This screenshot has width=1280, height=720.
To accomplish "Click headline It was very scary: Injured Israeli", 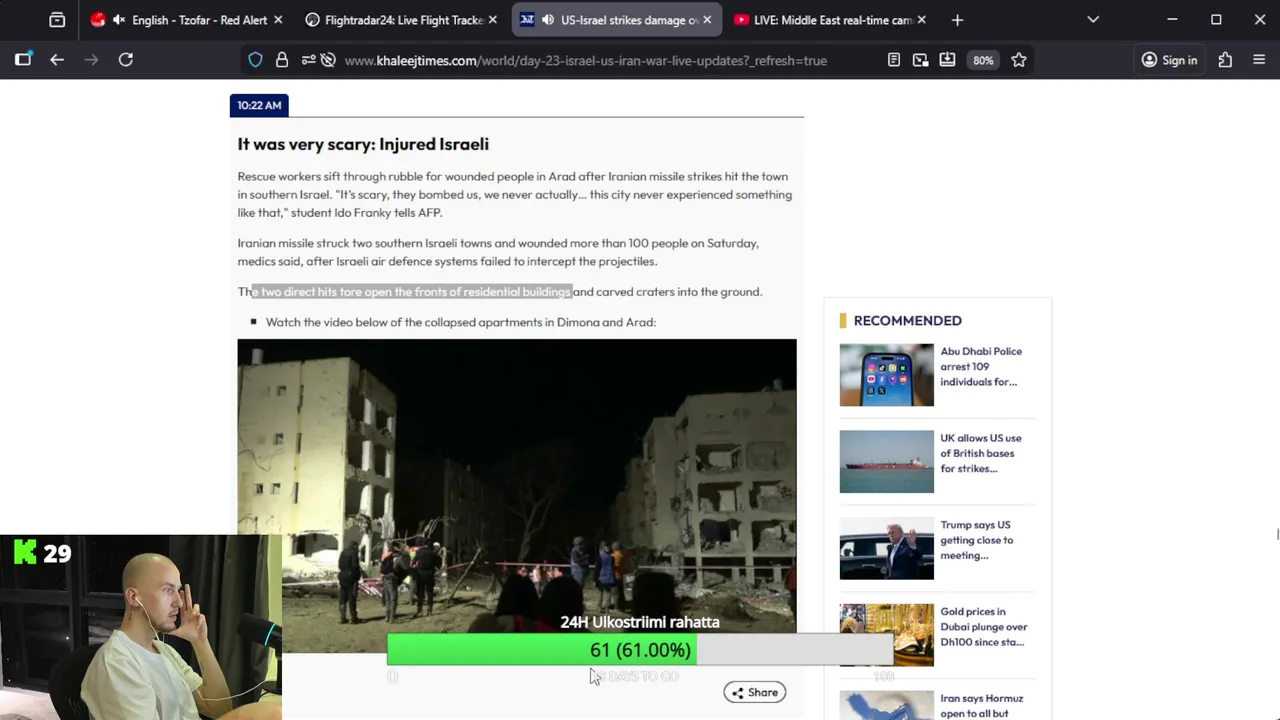I will [363, 144].
